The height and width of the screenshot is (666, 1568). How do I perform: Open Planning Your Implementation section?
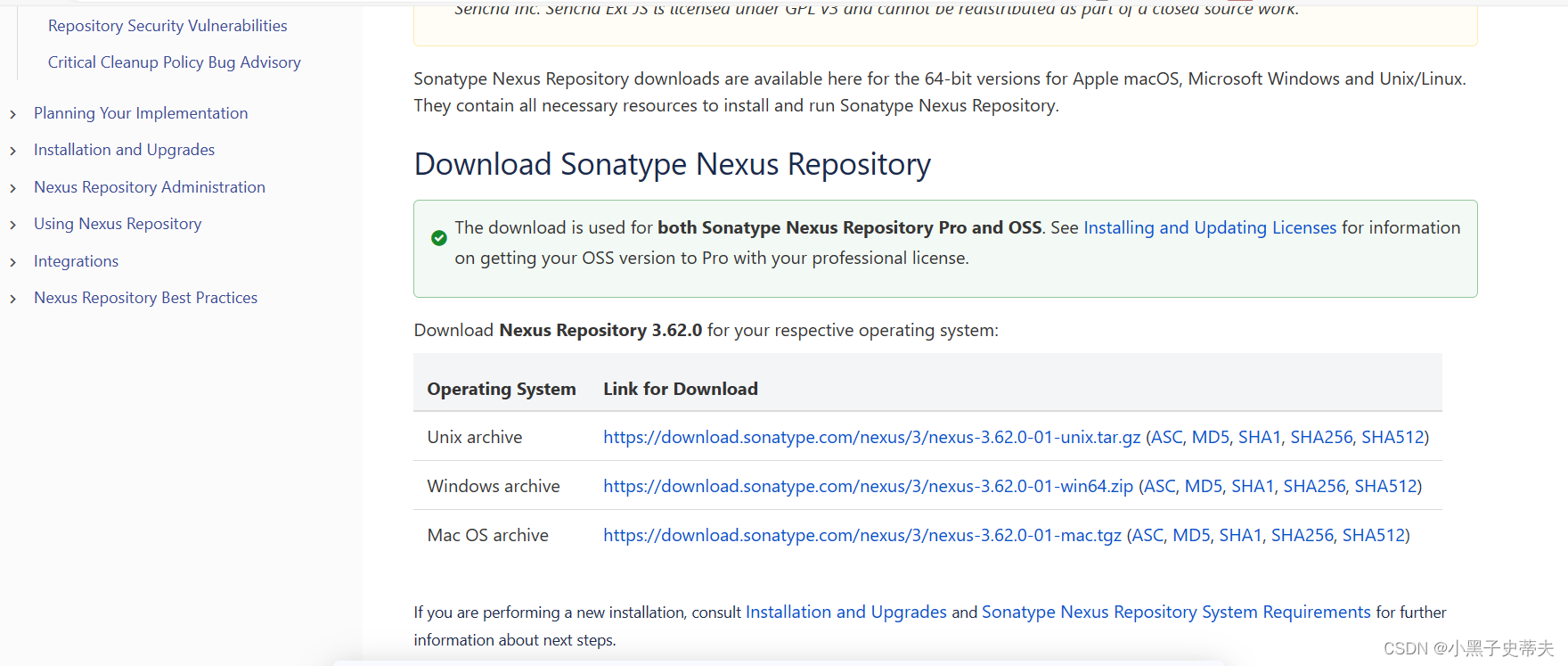[x=141, y=113]
